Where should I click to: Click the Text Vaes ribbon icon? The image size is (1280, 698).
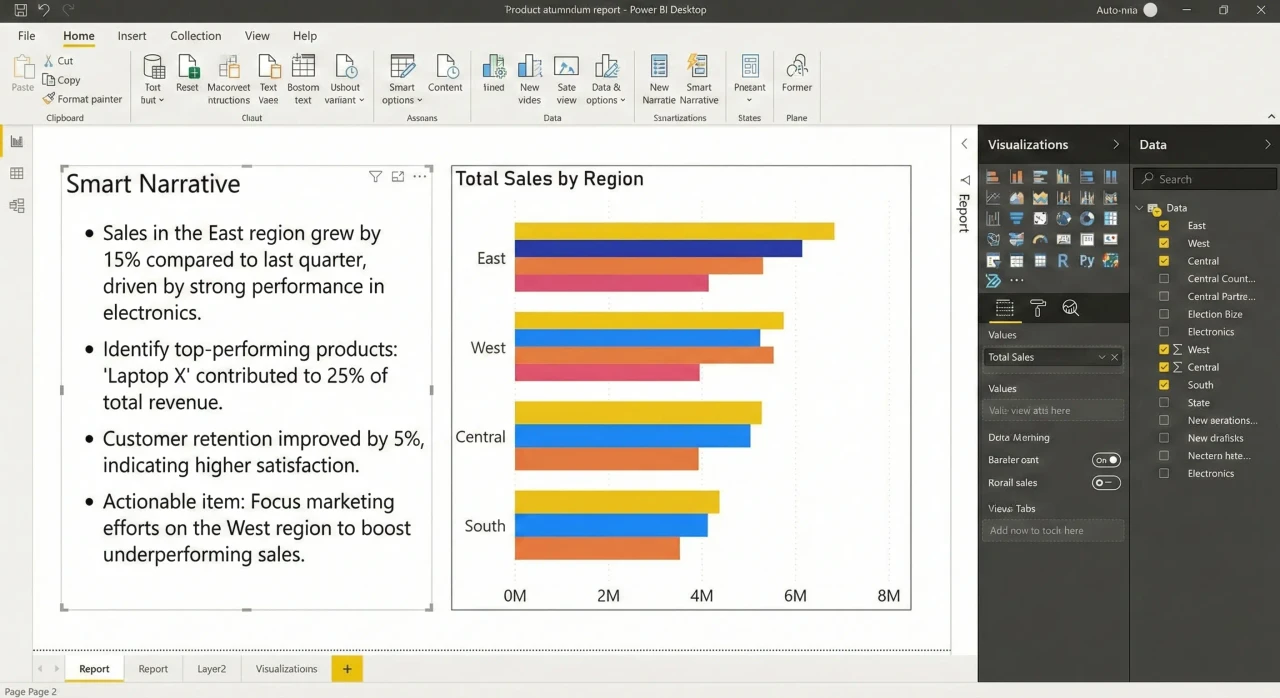[x=268, y=68]
